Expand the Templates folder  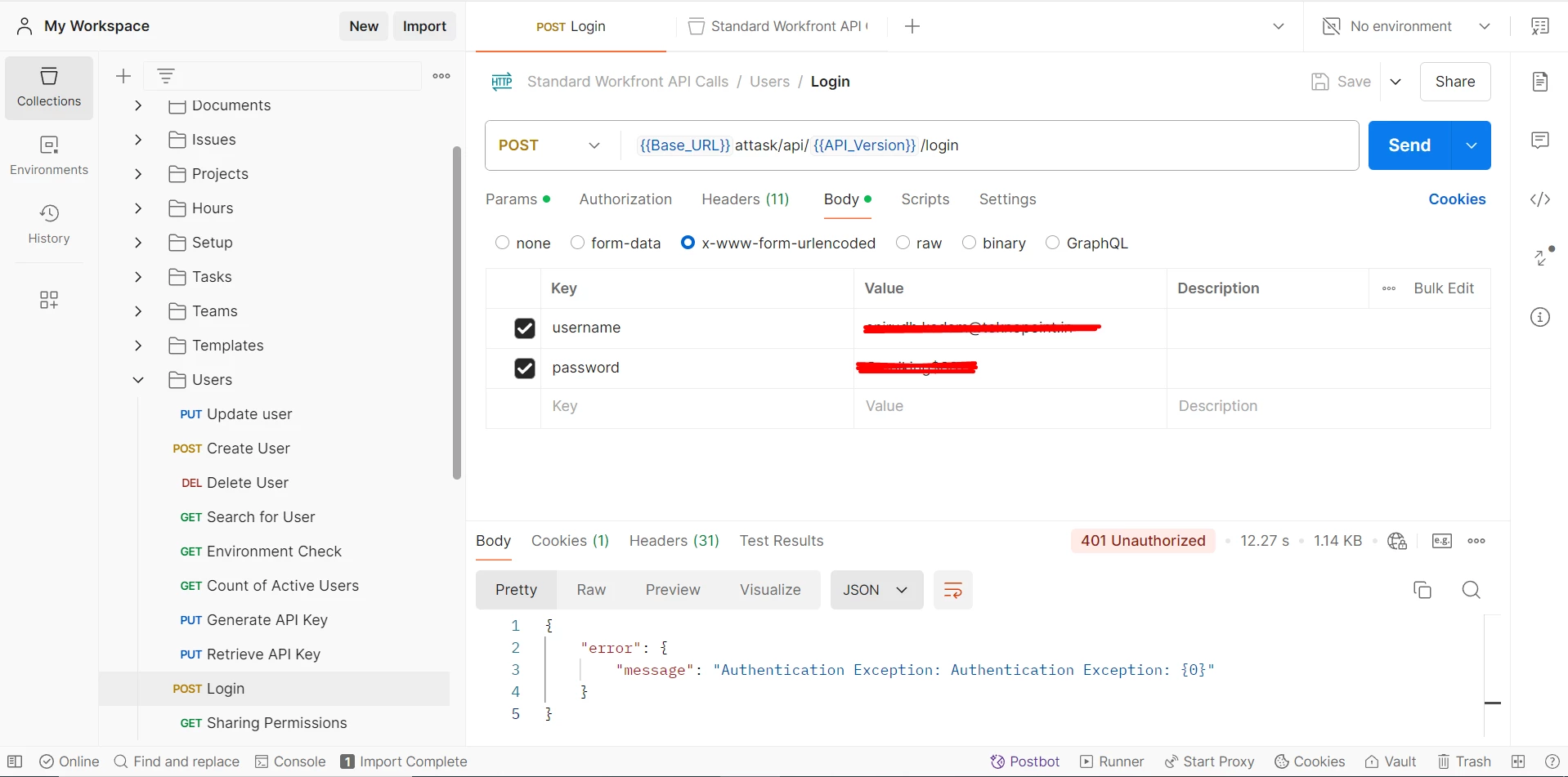click(x=138, y=346)
